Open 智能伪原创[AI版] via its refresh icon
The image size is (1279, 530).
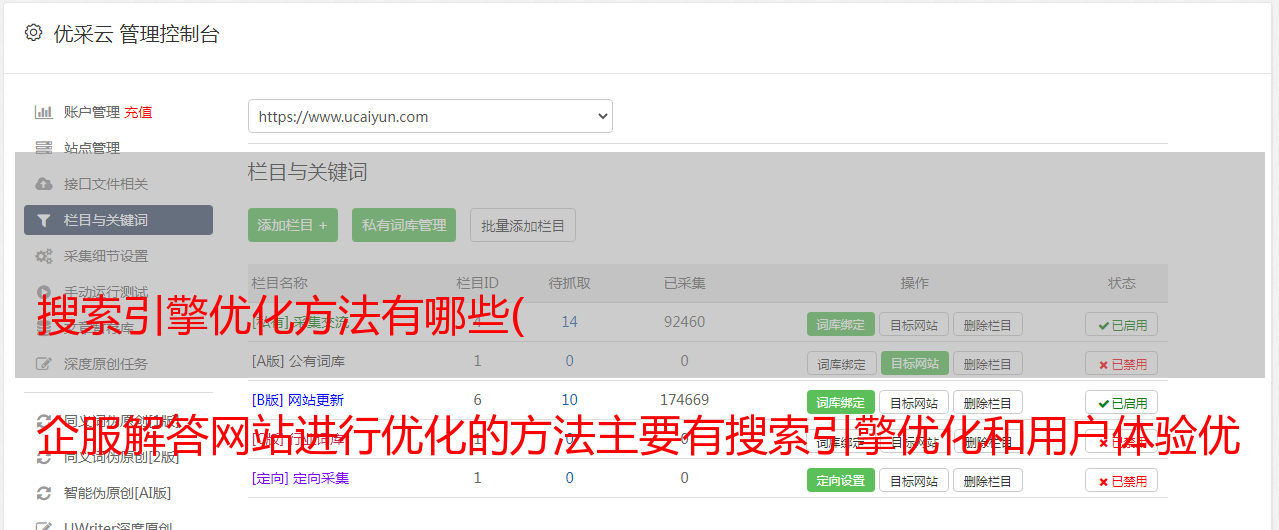tap(43, 492)
